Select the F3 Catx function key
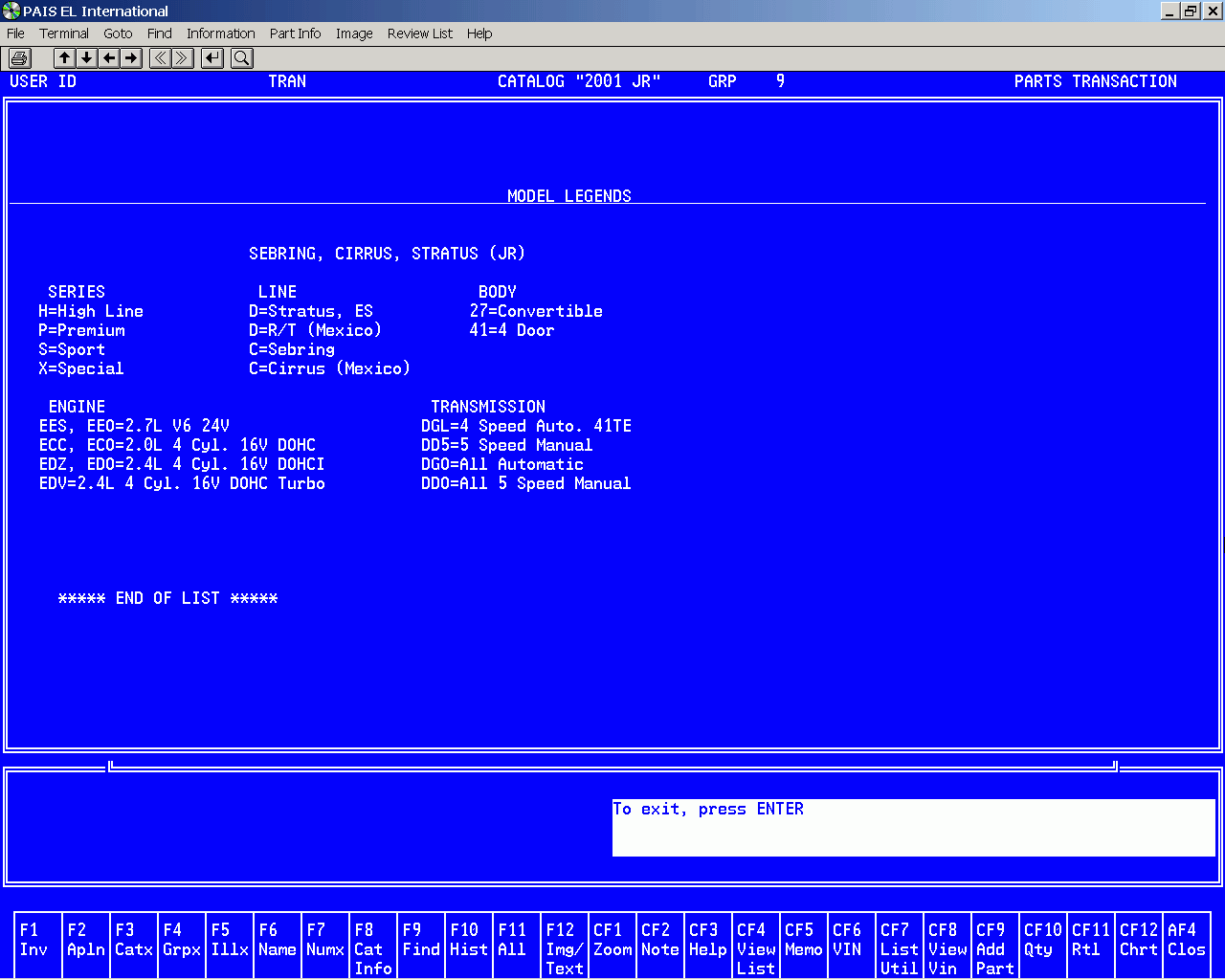 pyautogui.click(x=134, y=946)
